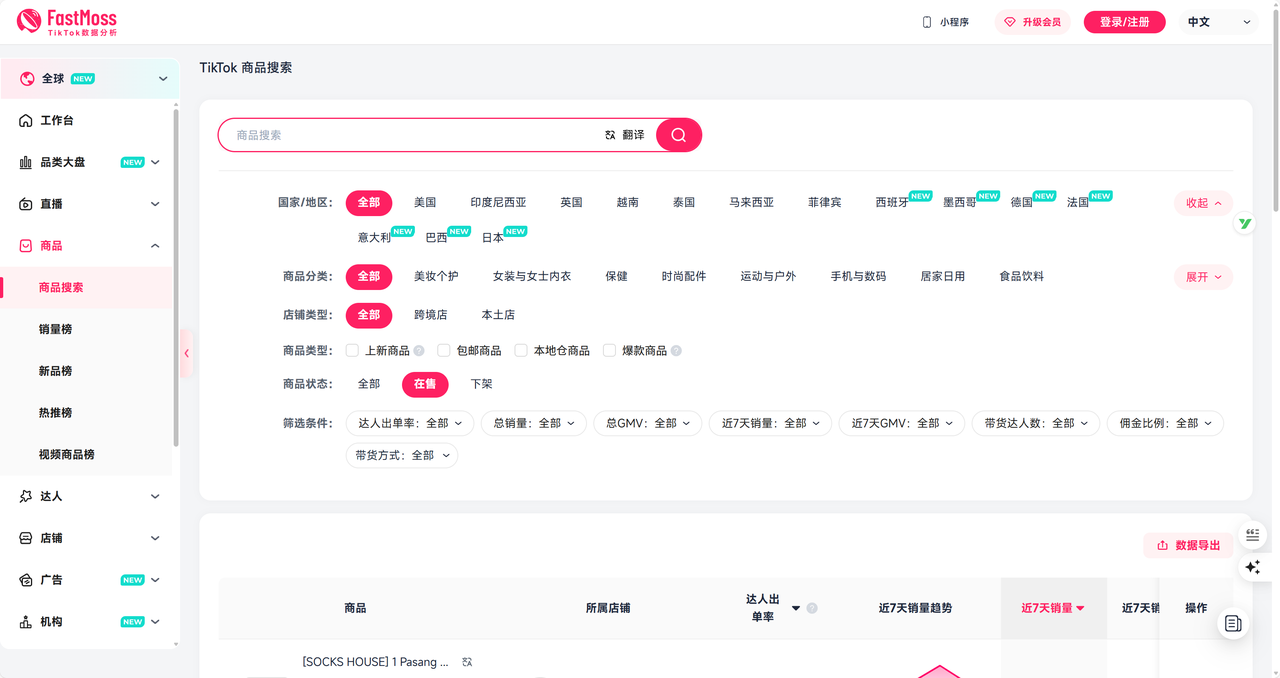Click the 商品搜索 input field
The image size is (1280, 678).
pyautogui.click(x=410, y=135)
